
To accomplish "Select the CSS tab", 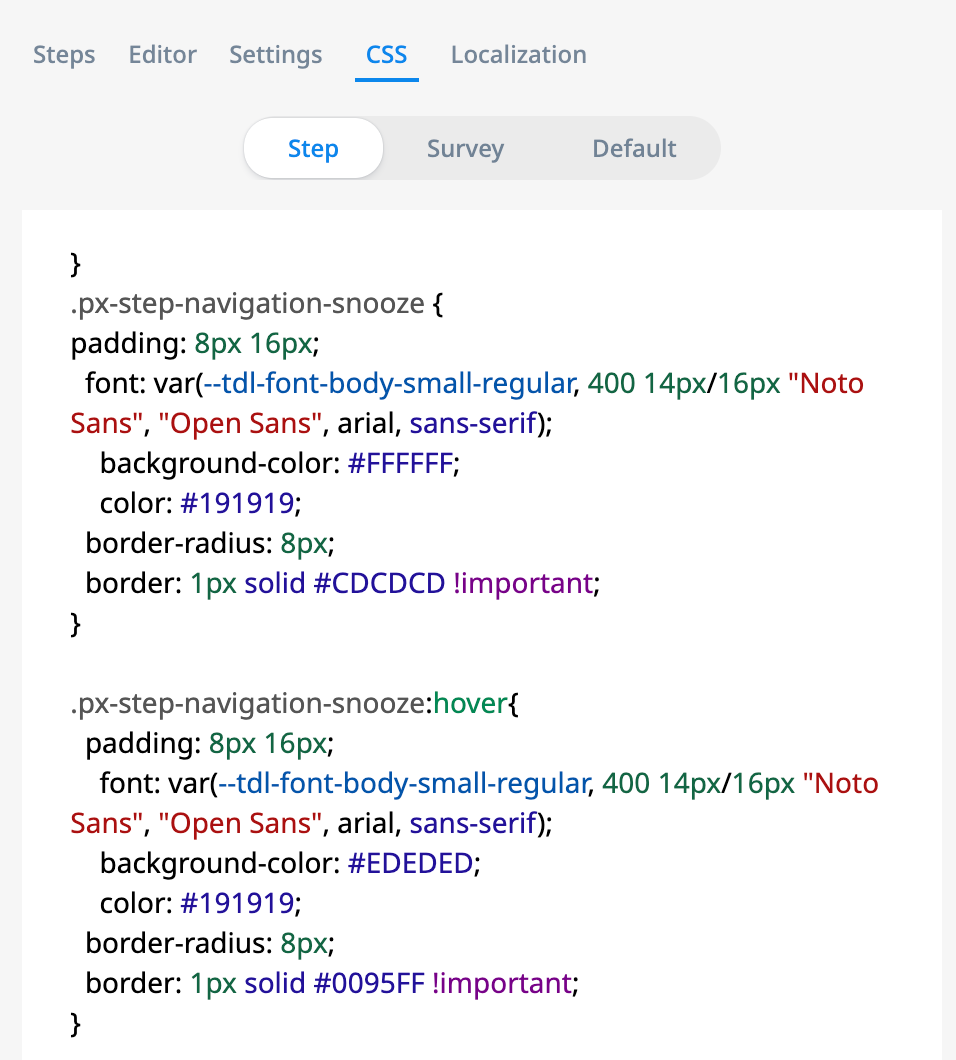I will coord(387,55).
